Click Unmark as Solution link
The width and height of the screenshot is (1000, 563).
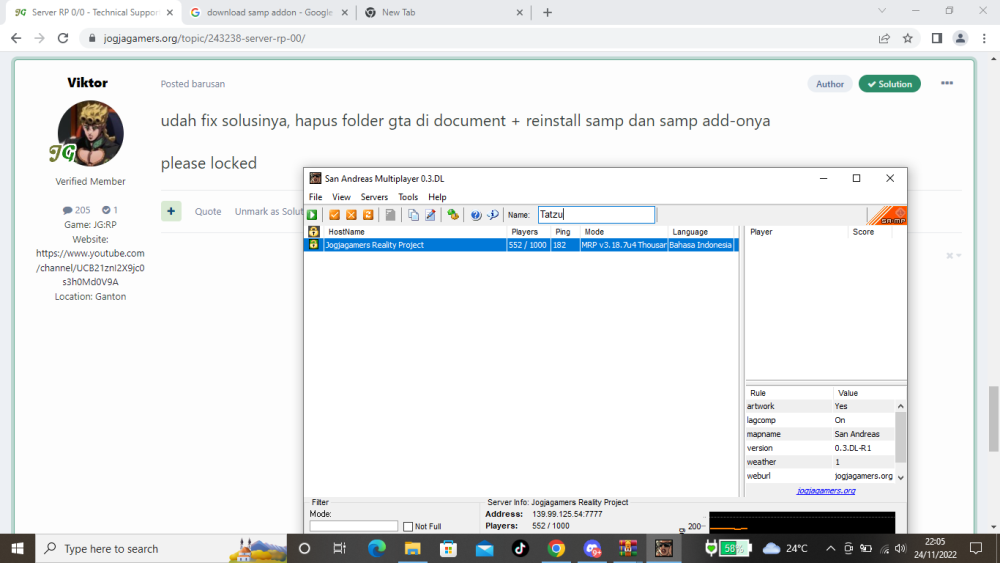tap(268, 211)
